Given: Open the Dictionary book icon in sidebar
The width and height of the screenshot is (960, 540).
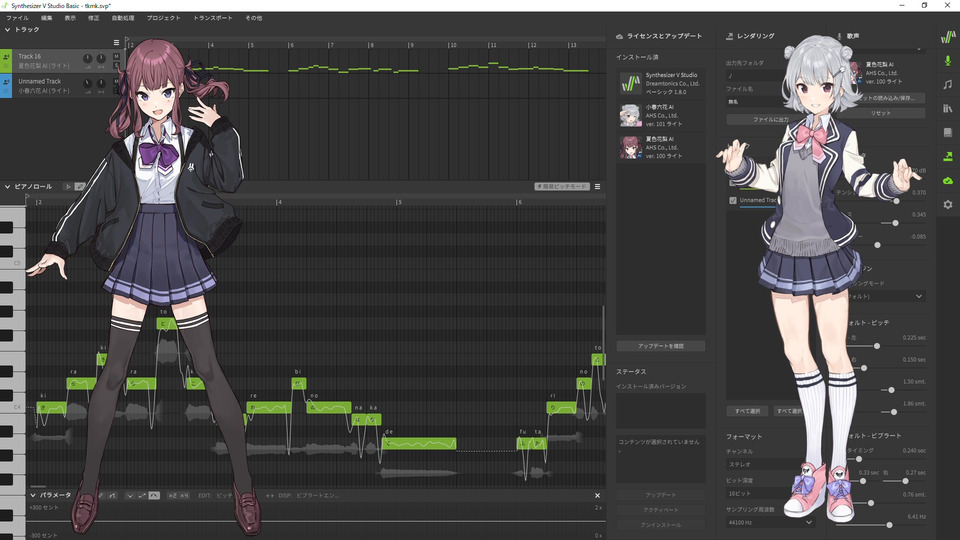Looking at the screenshot, I should click(948, 132).
